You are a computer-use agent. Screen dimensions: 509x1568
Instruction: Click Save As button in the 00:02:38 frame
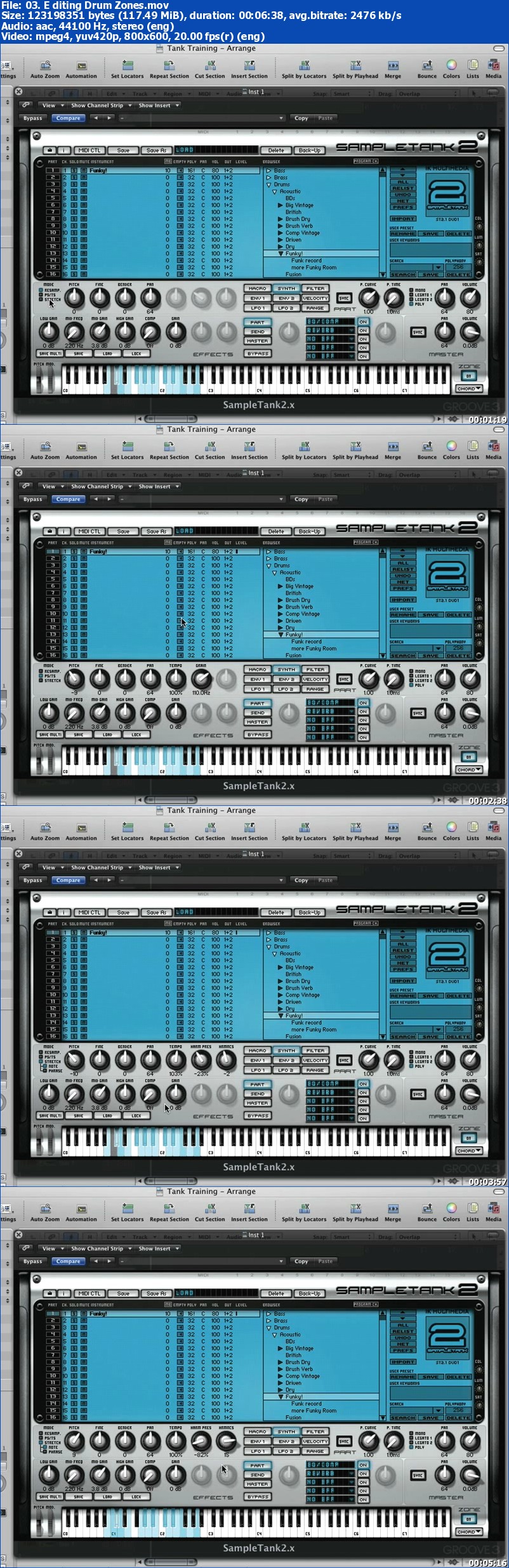[x=157, y=531]
